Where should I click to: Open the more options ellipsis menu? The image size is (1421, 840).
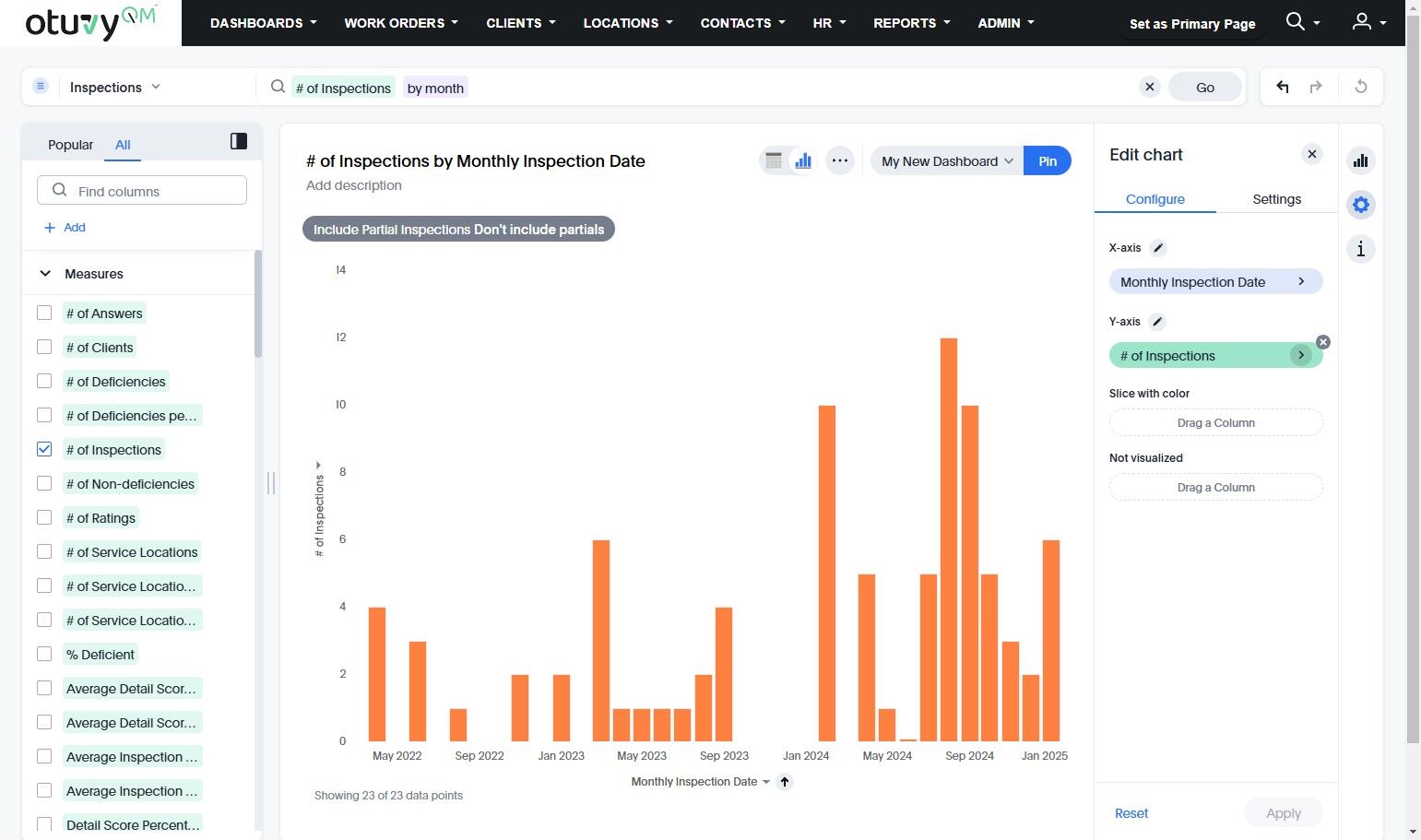(x=839, y=160)
